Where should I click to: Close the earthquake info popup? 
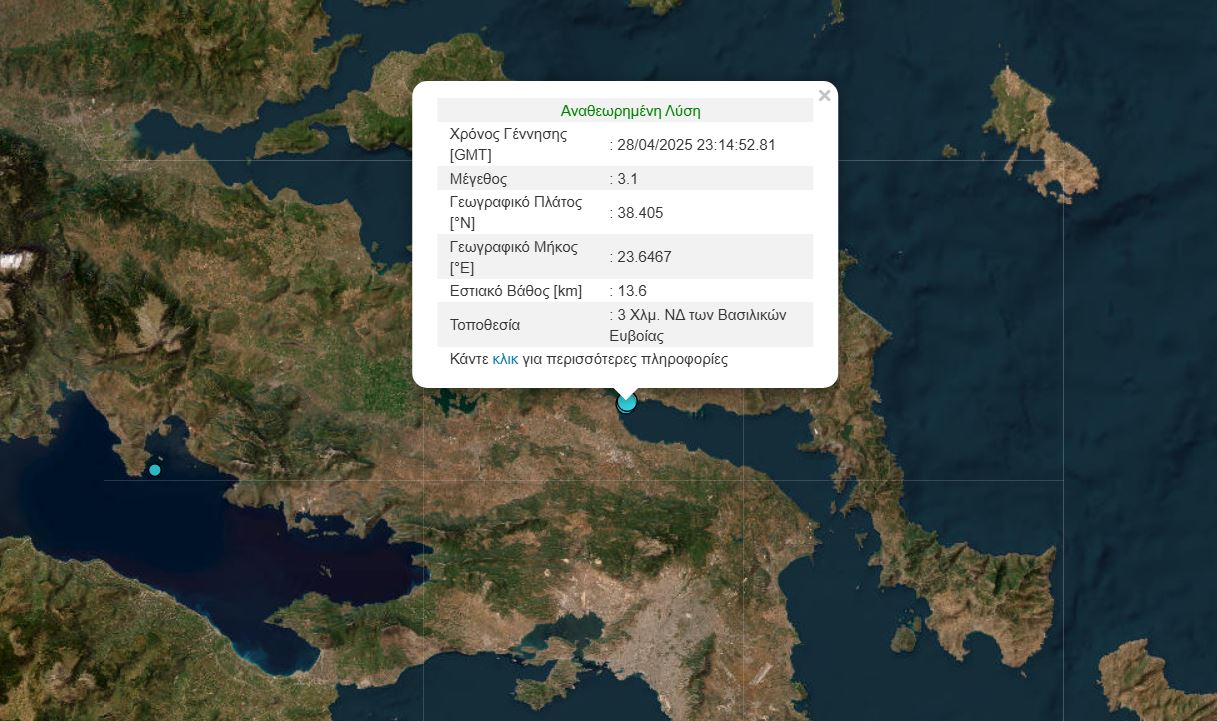tap(824, 96)
